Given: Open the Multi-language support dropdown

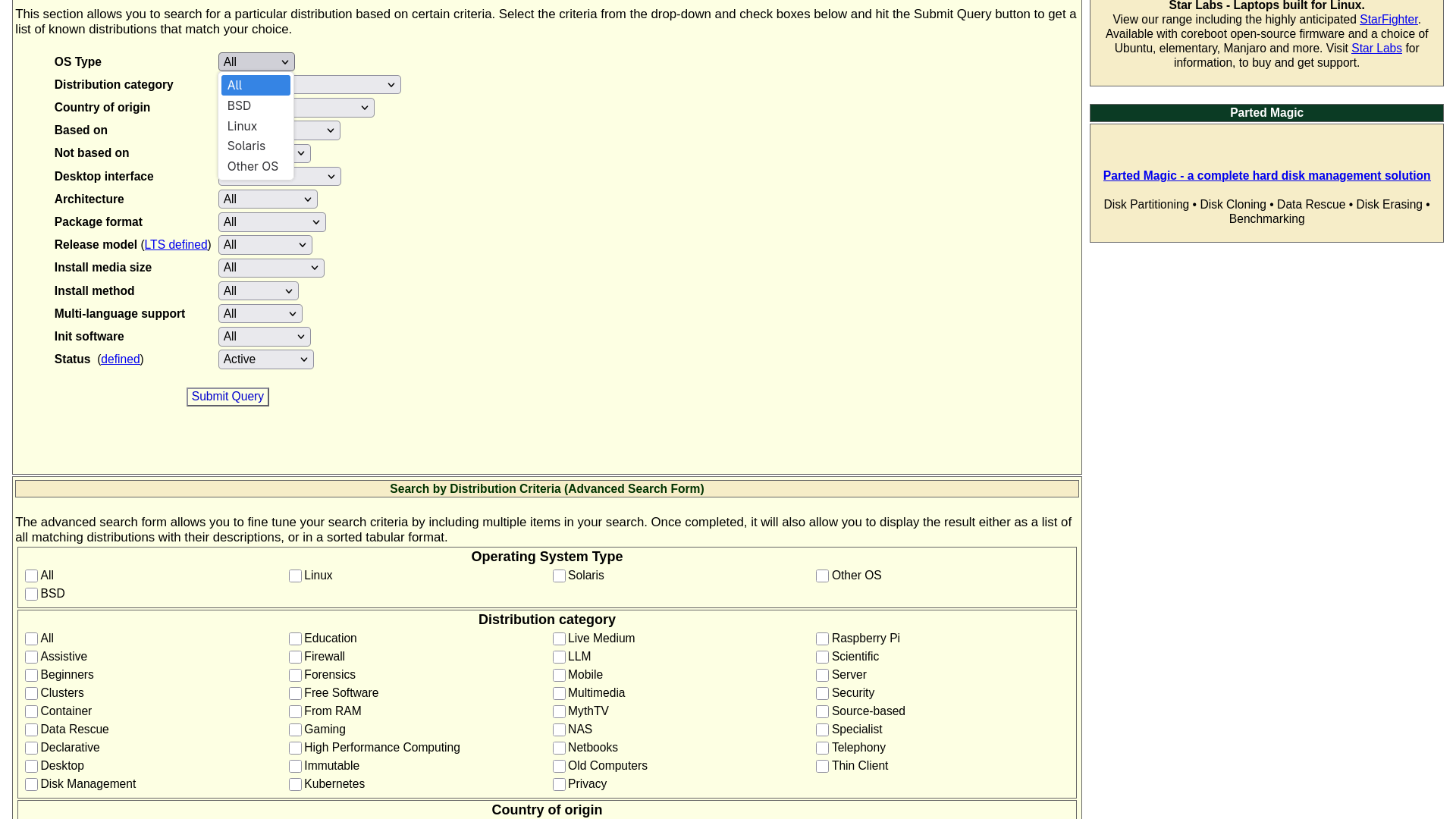Looking at the screenshot, I should (x=260, y=313).
